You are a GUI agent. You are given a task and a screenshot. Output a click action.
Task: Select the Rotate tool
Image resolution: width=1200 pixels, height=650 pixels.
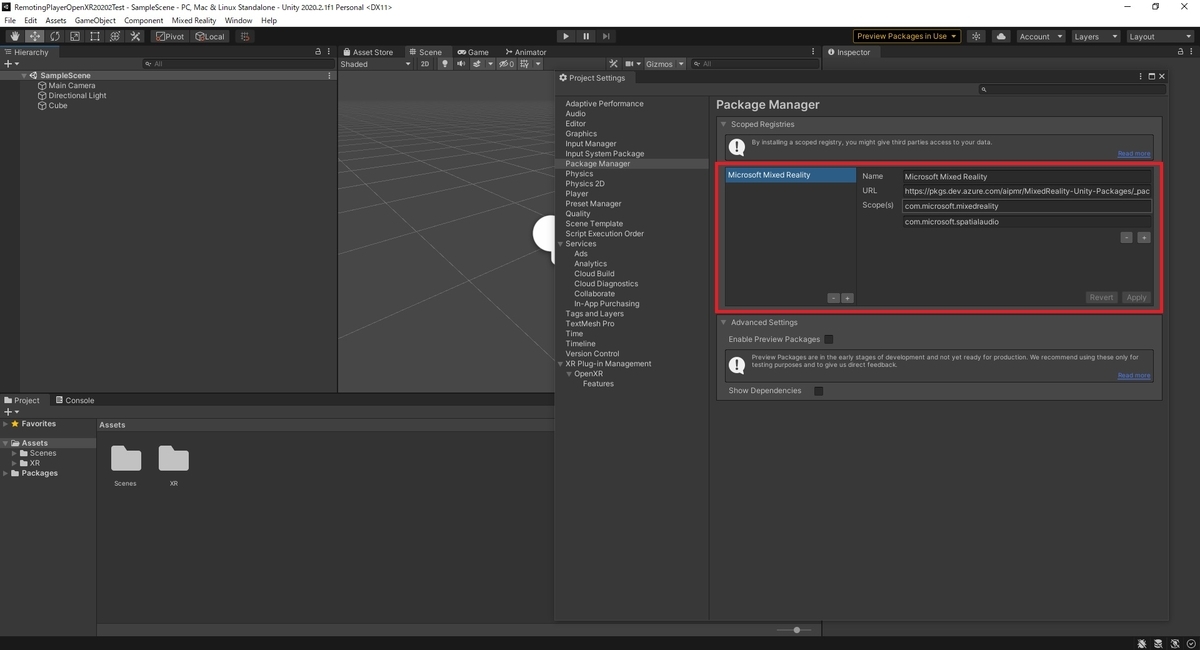click(x=54, y=36)
